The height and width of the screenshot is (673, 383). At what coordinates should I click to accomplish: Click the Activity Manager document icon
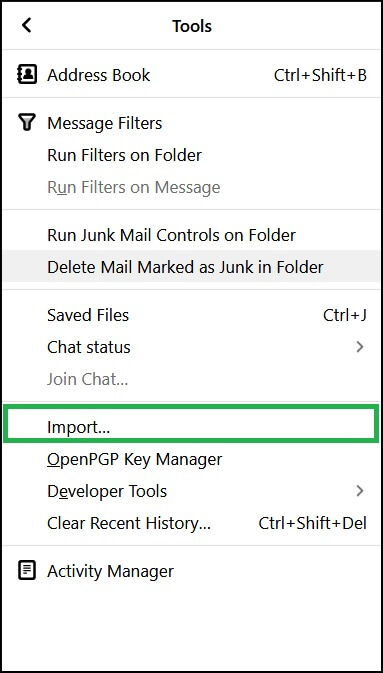tap(27, 571)
